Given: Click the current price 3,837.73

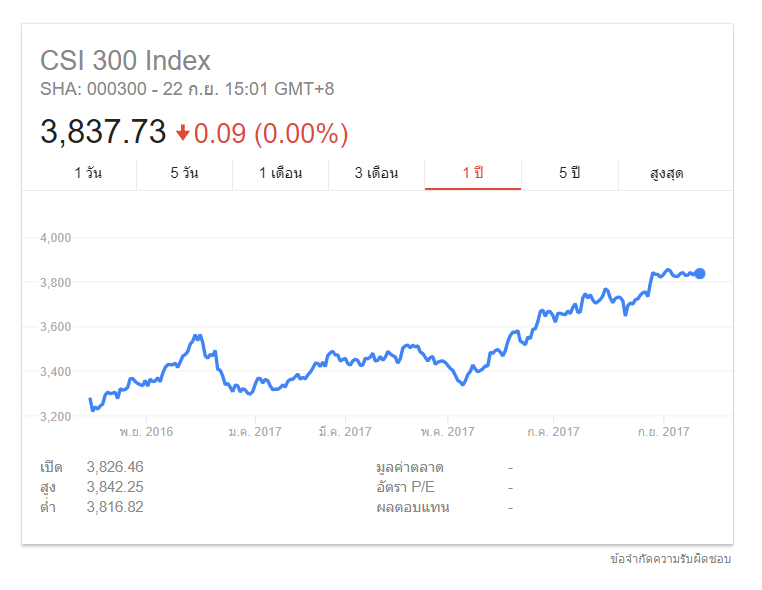Looking at the screenshot, I should click(x=102, y=132).
